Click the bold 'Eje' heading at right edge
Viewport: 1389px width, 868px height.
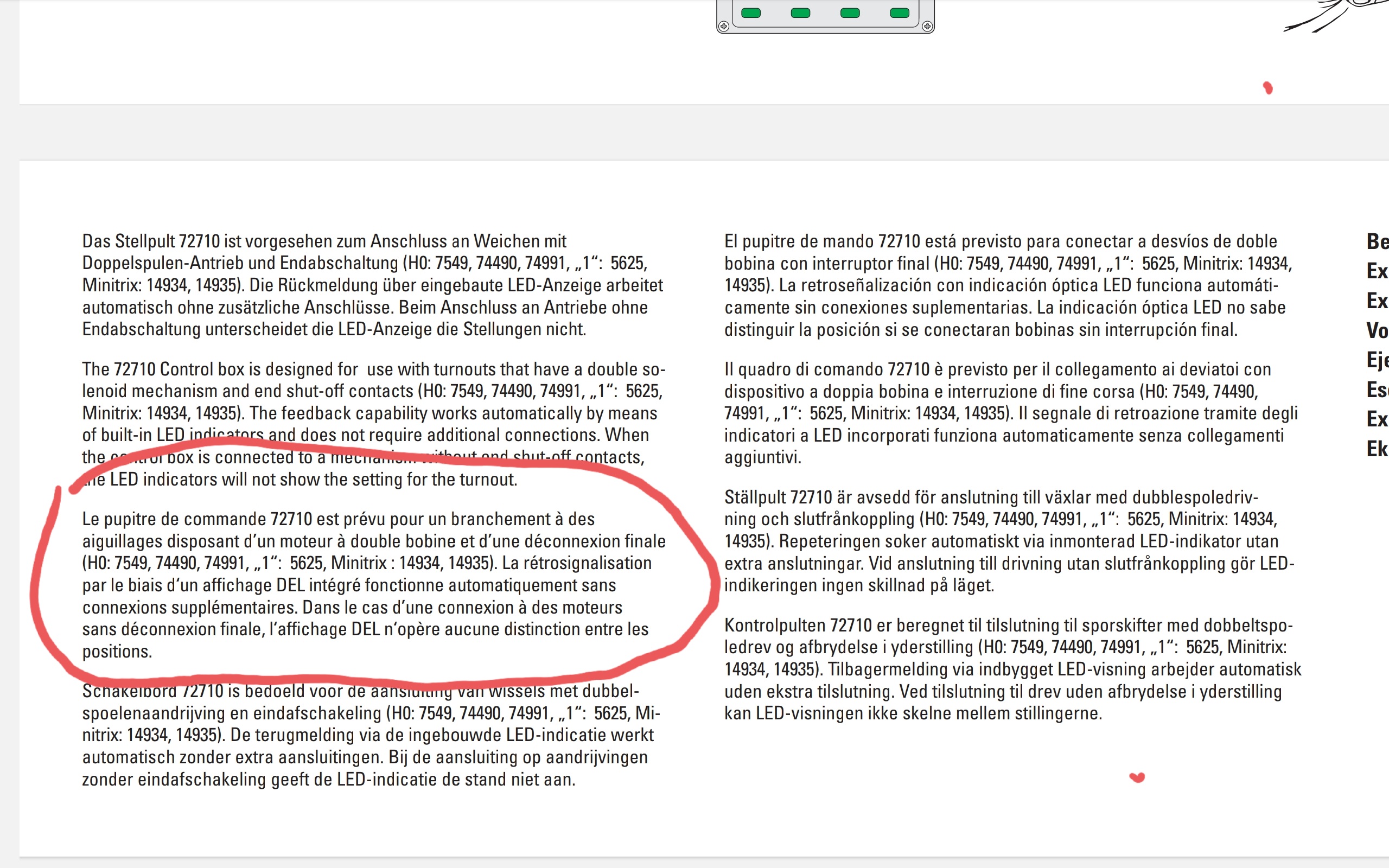(1377, 361)
